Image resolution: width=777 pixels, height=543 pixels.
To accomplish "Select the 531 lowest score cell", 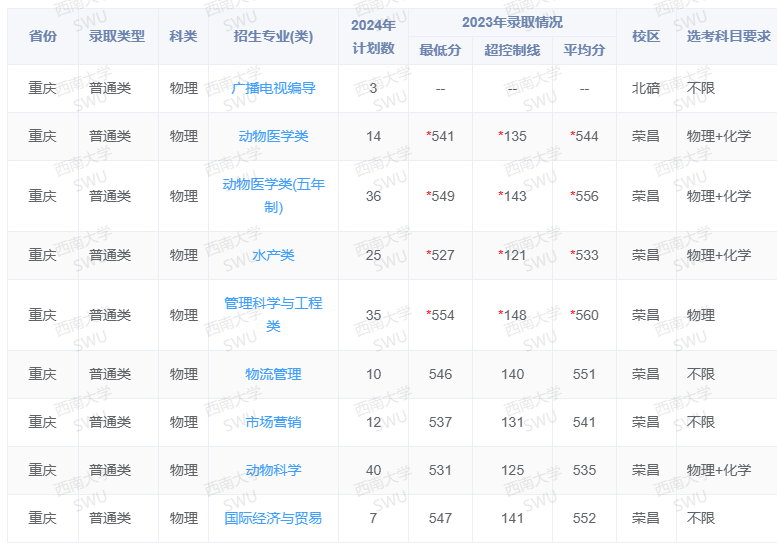I will (x=440, y=470).
